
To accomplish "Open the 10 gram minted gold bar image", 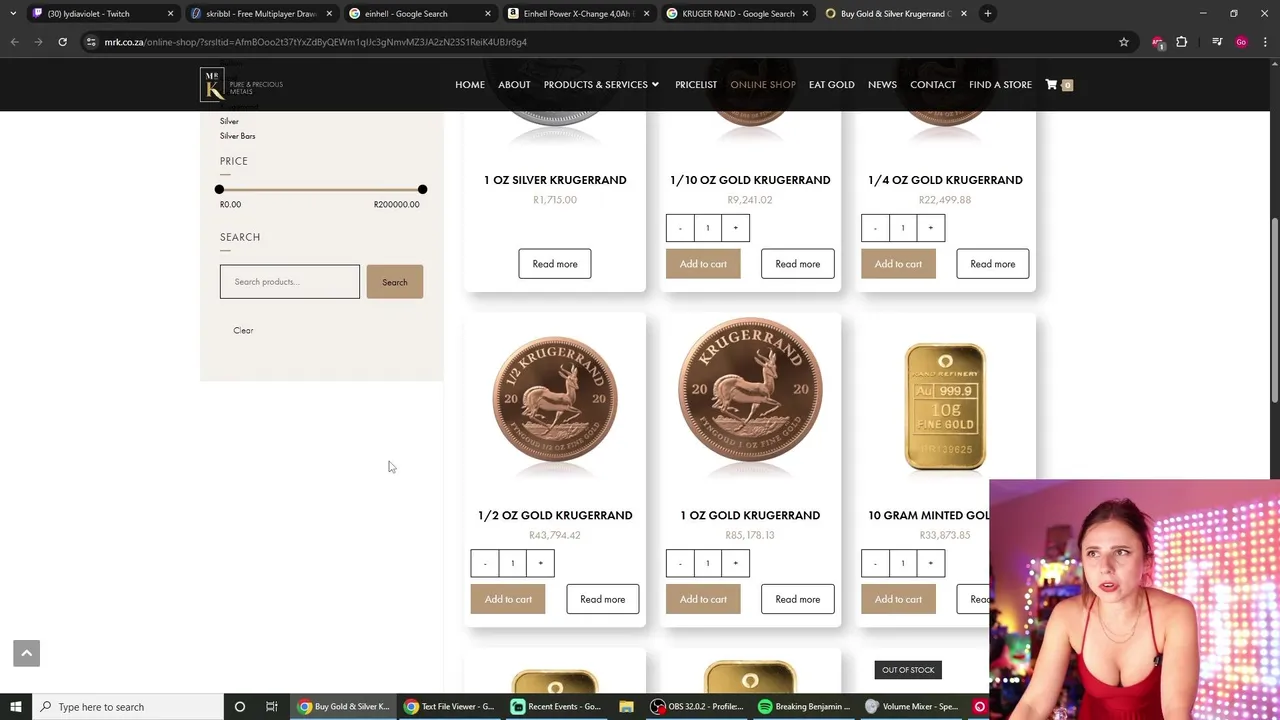I will (945, 406).
